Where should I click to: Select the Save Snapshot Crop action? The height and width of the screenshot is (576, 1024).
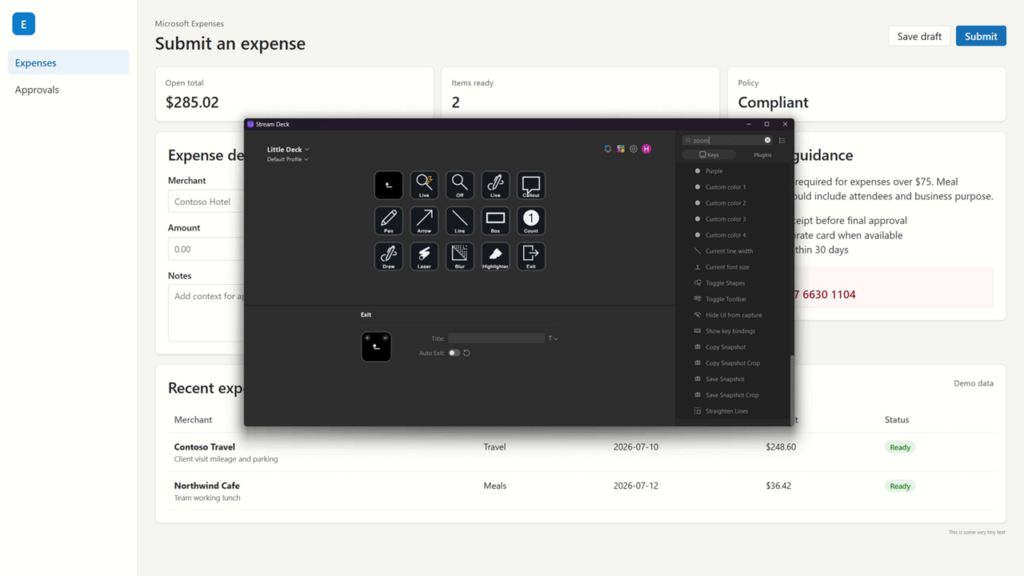tap(733, 395)
